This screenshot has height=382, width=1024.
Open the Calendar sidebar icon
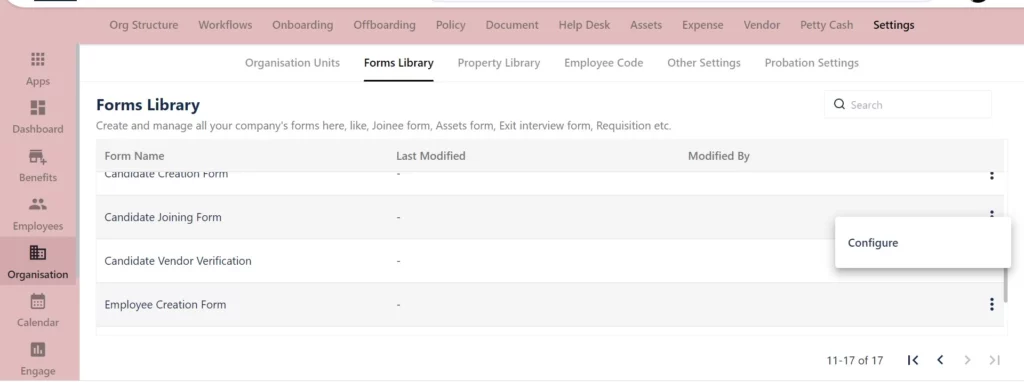tap(38, 301)
